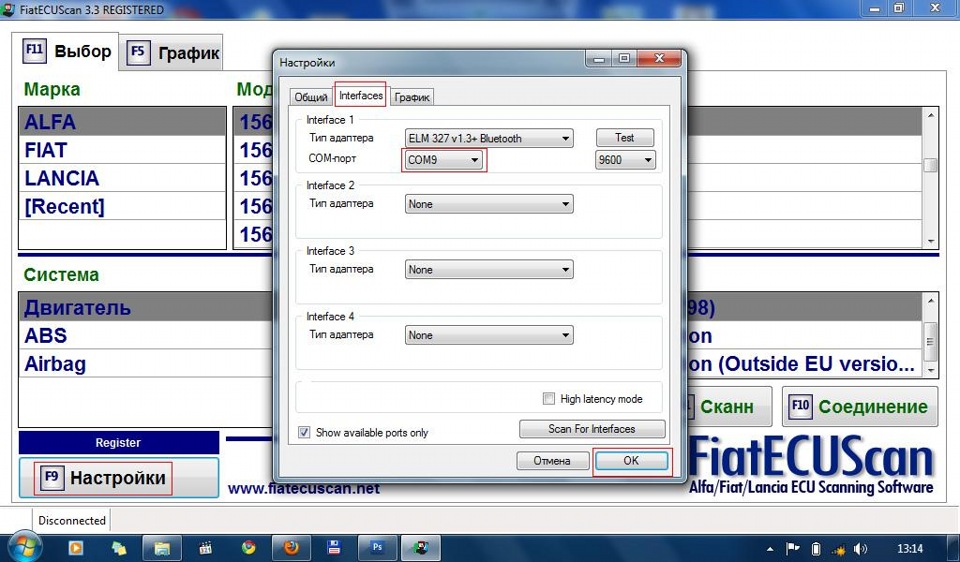
Task: Select the FiatECUScan taskbar icon
Action: (420, 548)
